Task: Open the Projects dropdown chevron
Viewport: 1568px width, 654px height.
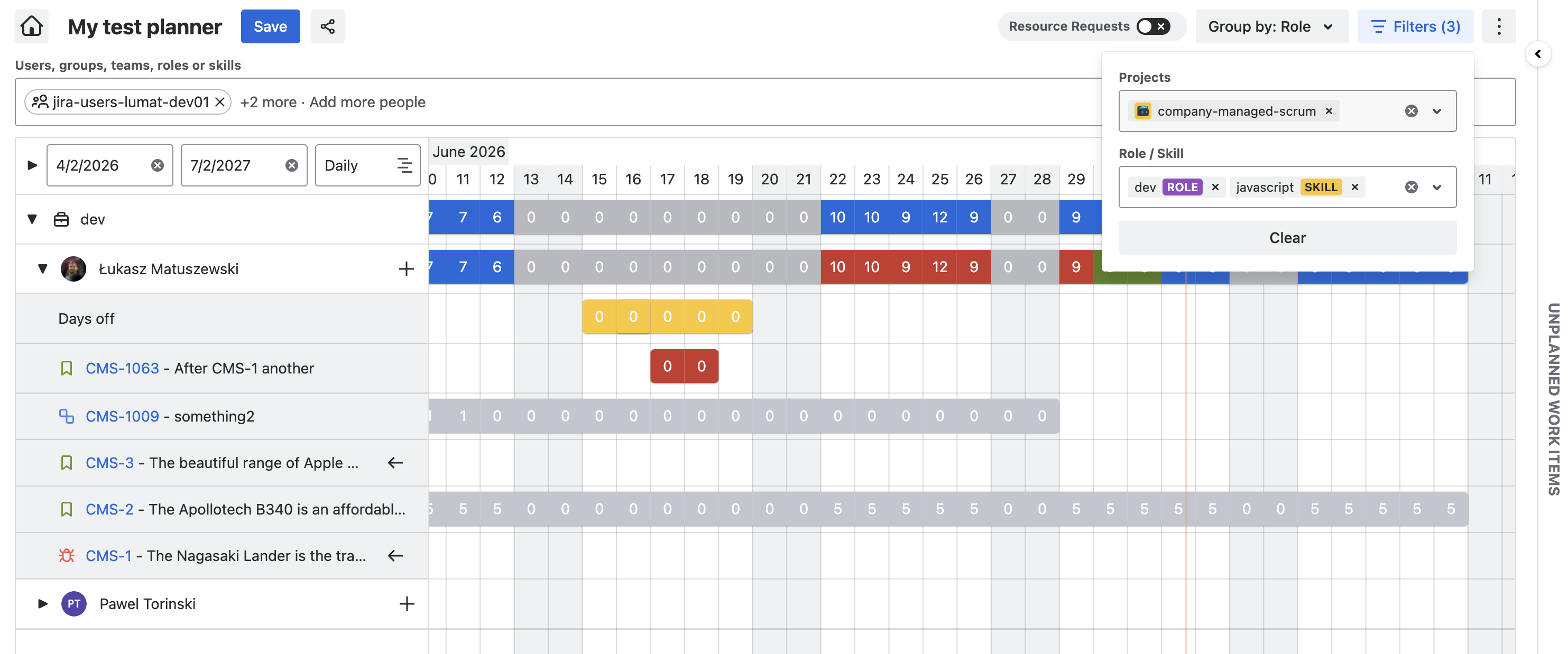Action: click(x=1437, y=111)
